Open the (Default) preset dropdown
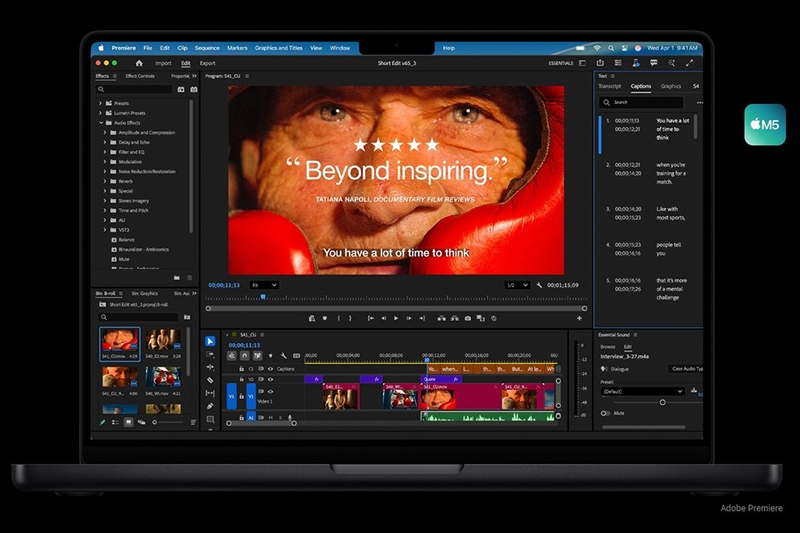The height and width of the screenshot is (533, 800). pos(642,392)
